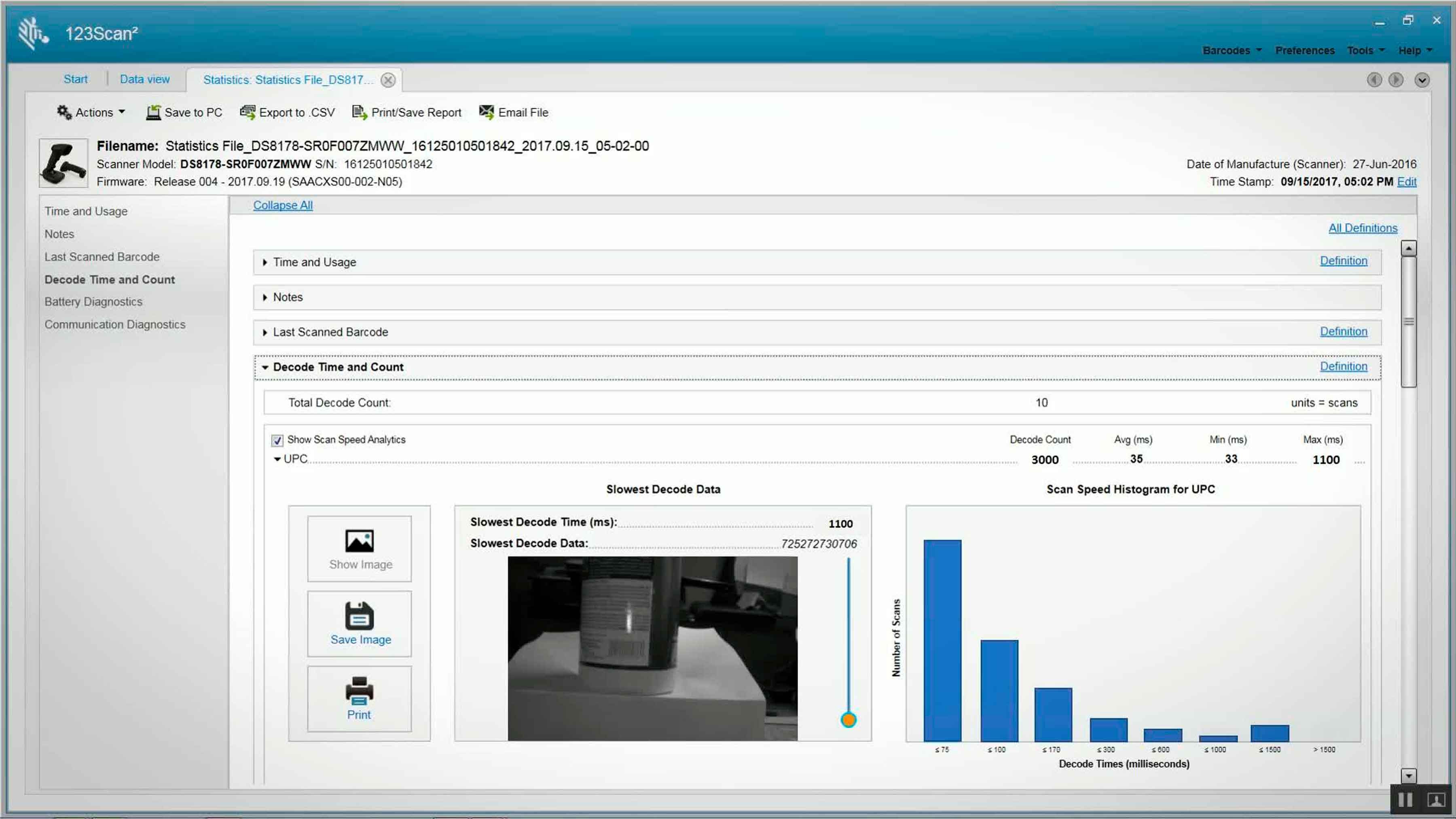Open the Actions dropdown
Viewport: 1456px width, 819px height.
click(91, 112)
